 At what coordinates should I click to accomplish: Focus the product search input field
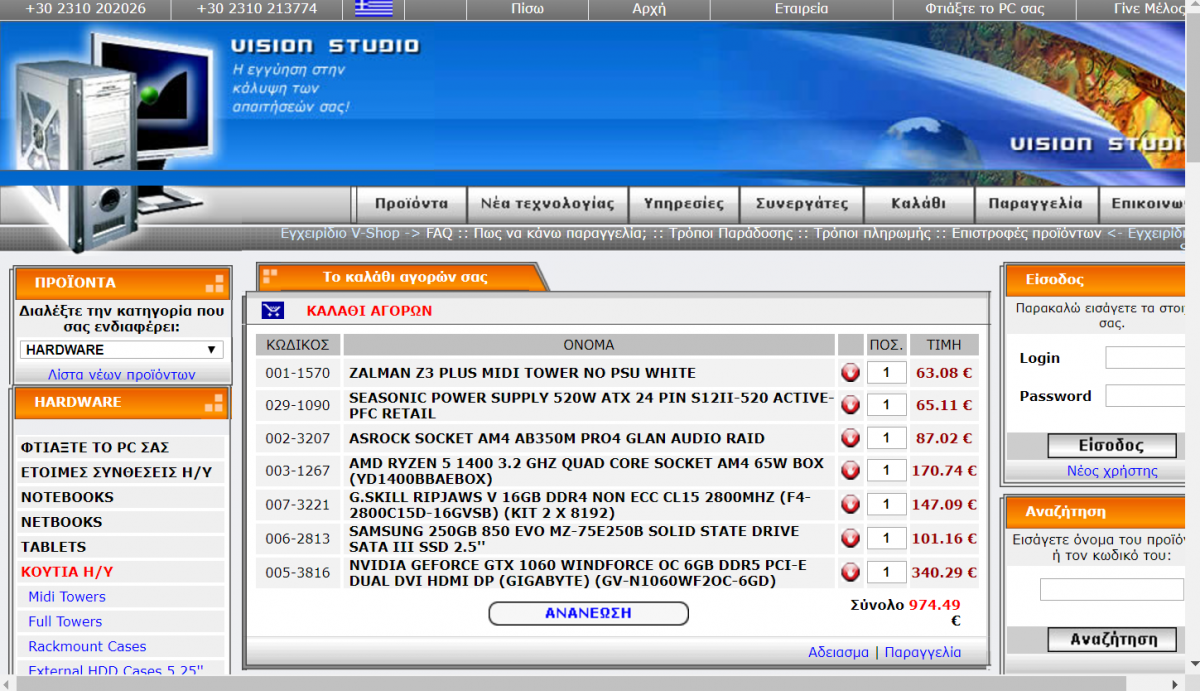click(x=1112, y=590)
